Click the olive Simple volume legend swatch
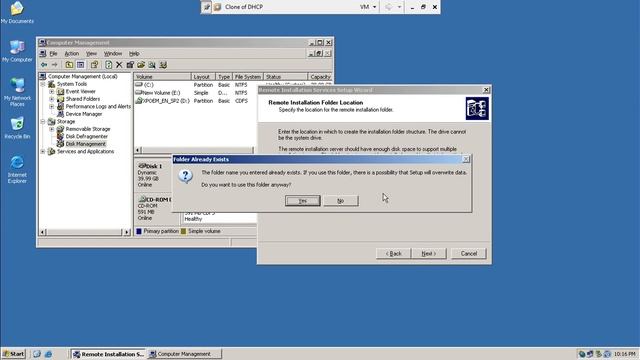Viewport: 640px width, 360px height. click(183, 231)
